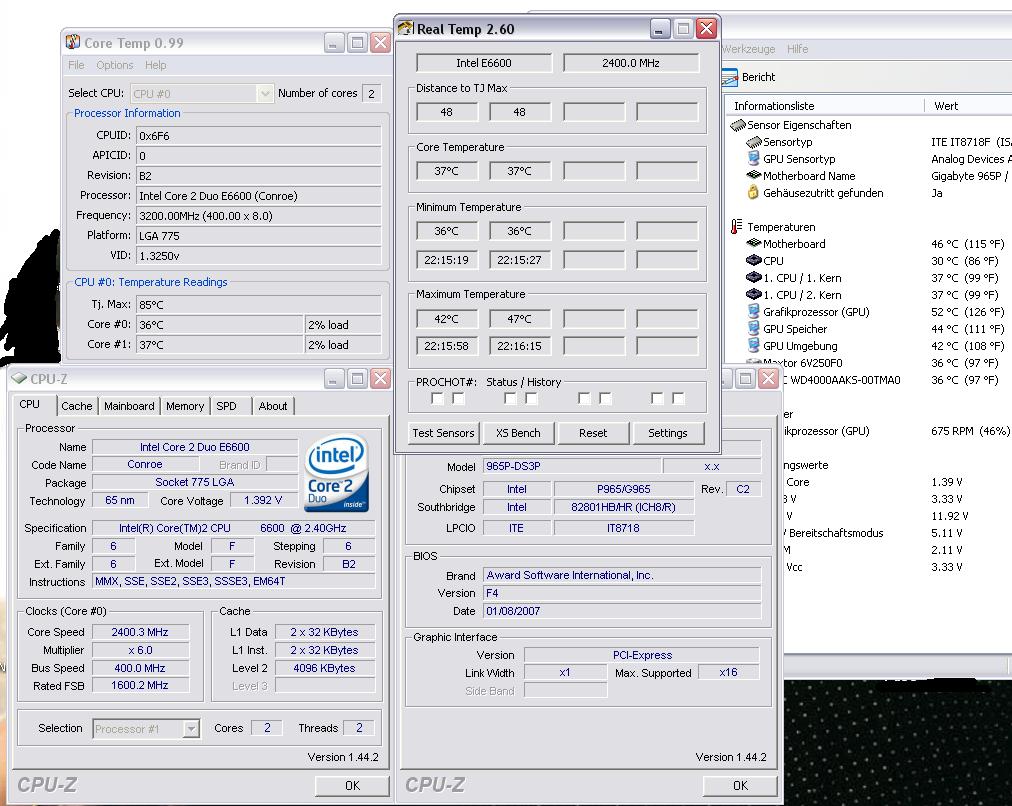Viewport: 1012px width, 806px height.
Task: Click the GPU Sensortyp monitor icon
Action: click(753, 159)
